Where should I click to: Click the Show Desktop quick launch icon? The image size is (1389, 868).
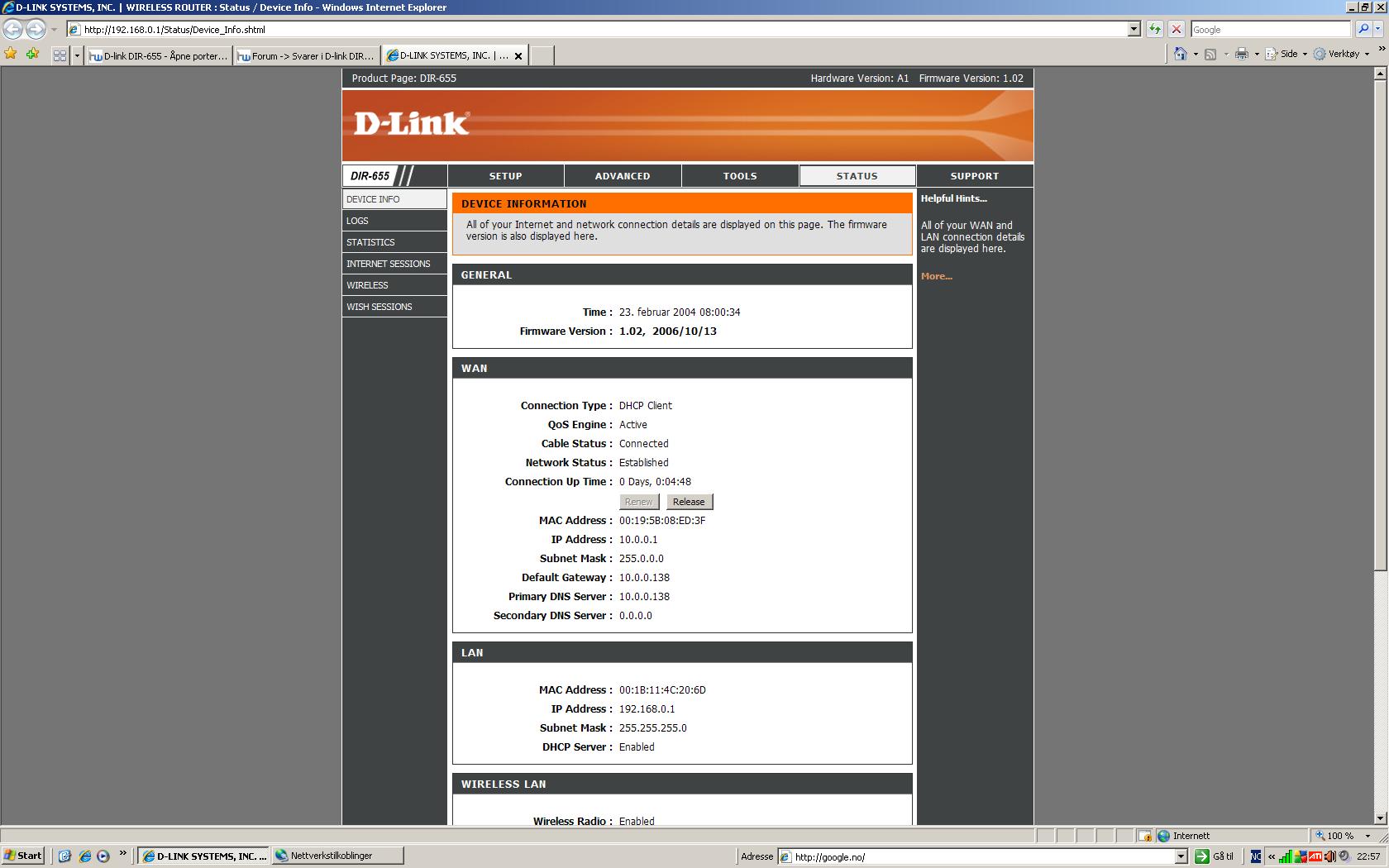tap(64, 856)
